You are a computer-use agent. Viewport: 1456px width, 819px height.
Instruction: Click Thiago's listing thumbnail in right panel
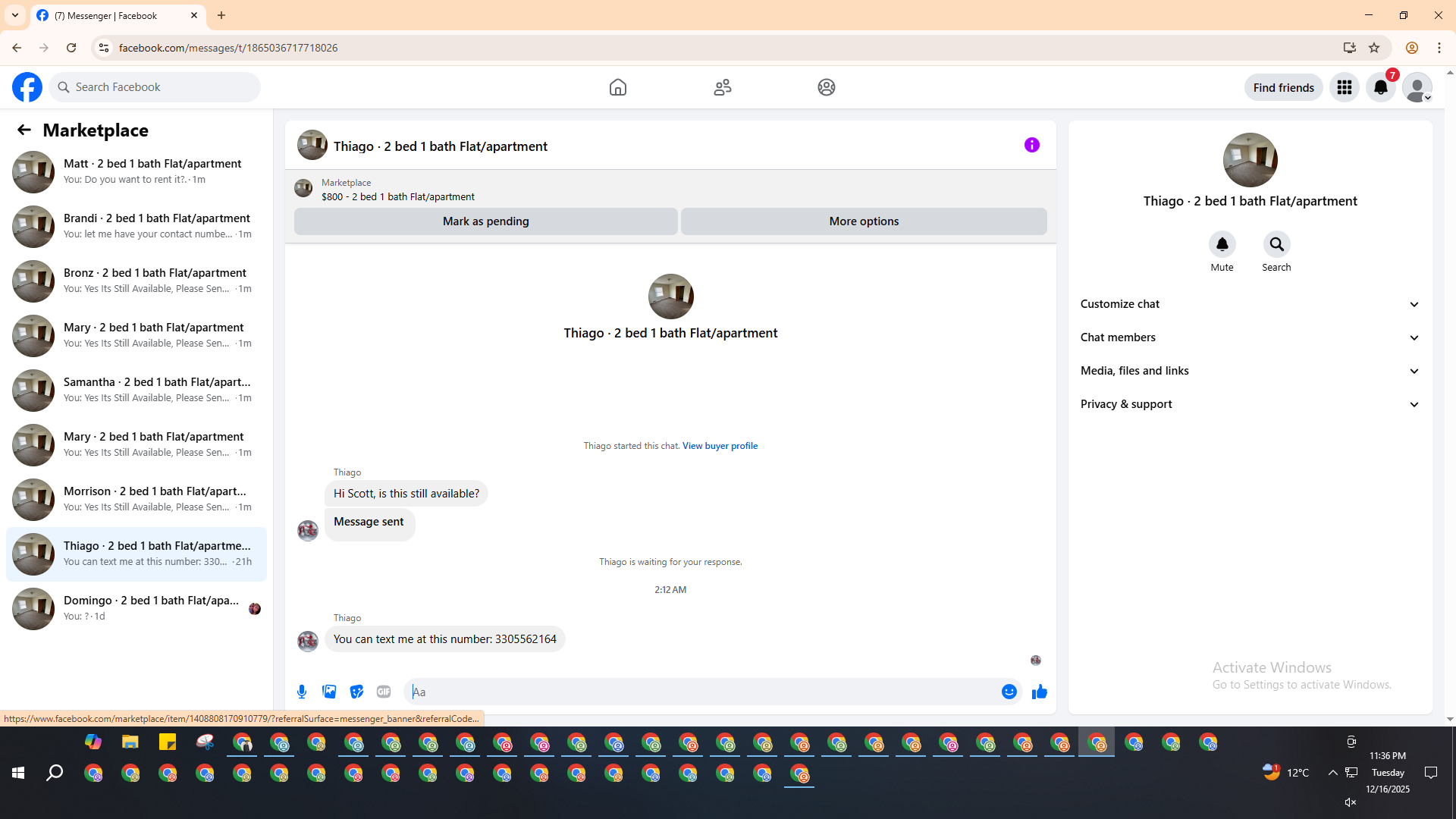tap(1250, 160)
